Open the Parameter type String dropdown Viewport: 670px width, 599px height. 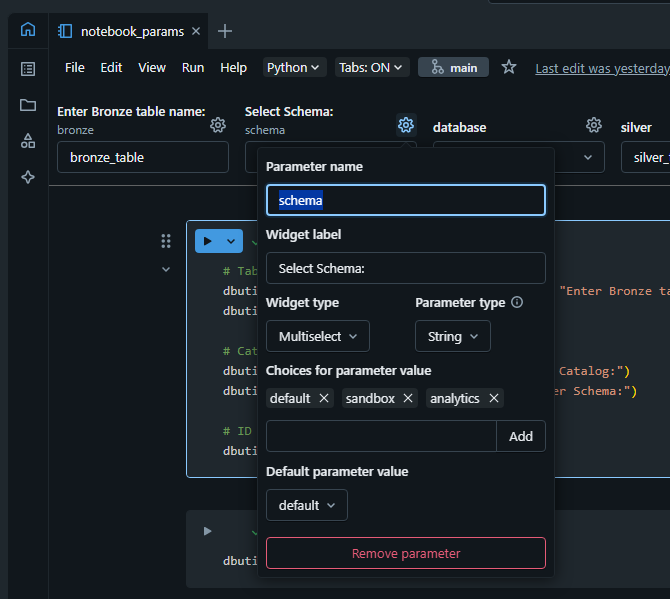(x=453, y=336)
